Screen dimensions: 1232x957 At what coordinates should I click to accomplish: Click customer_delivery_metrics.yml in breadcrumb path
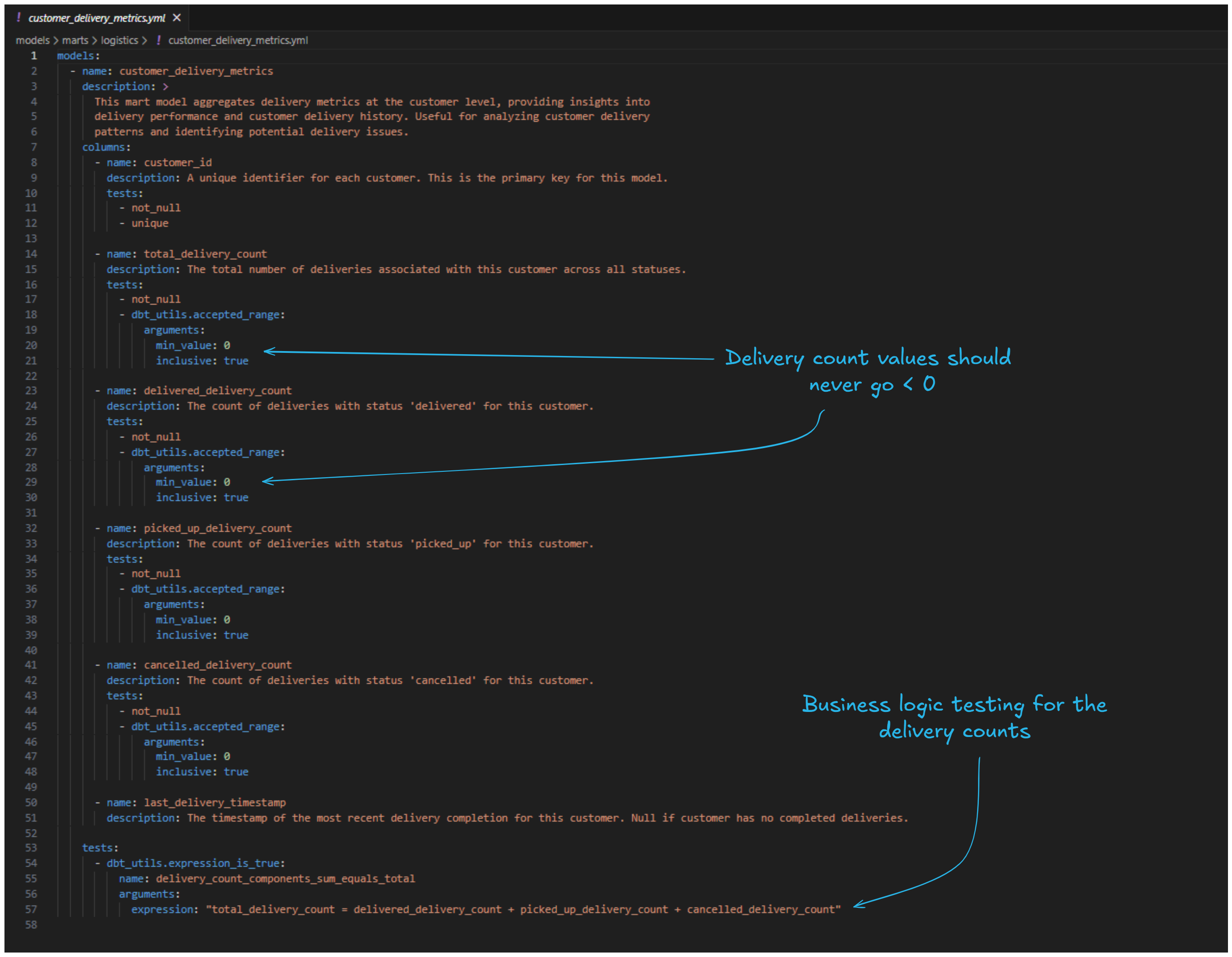[x=237, y=40]
